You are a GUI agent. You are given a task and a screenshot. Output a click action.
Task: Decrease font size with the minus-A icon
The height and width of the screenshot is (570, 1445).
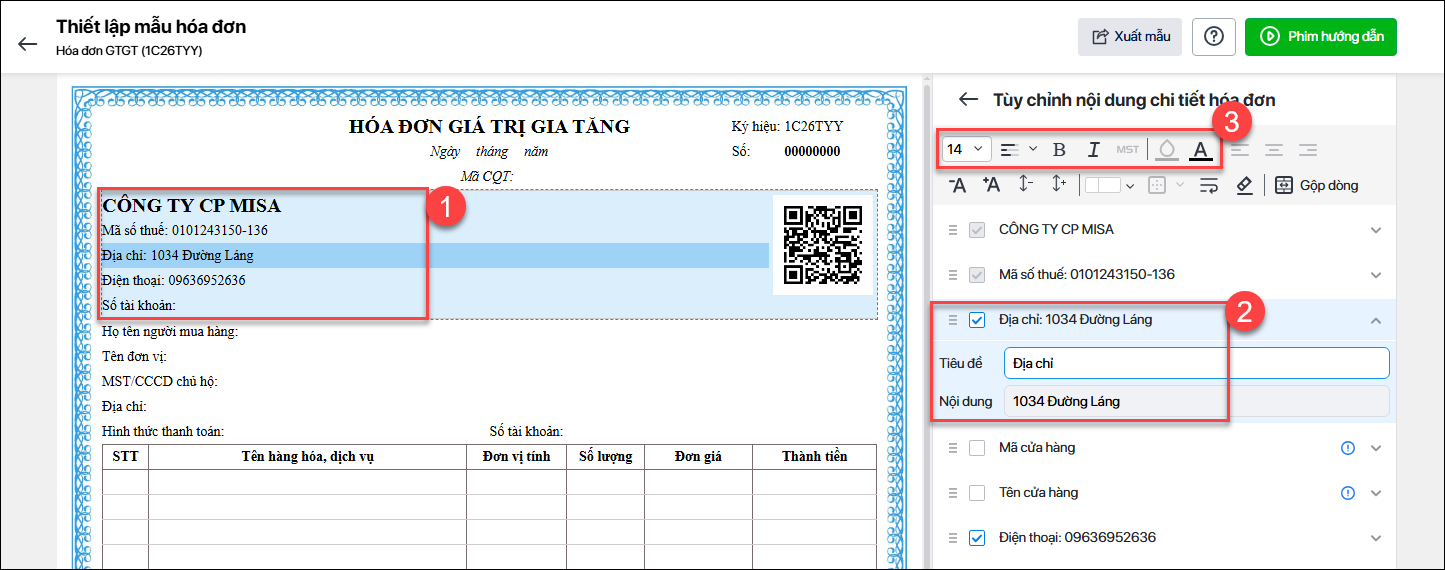[x=957, y=185]
